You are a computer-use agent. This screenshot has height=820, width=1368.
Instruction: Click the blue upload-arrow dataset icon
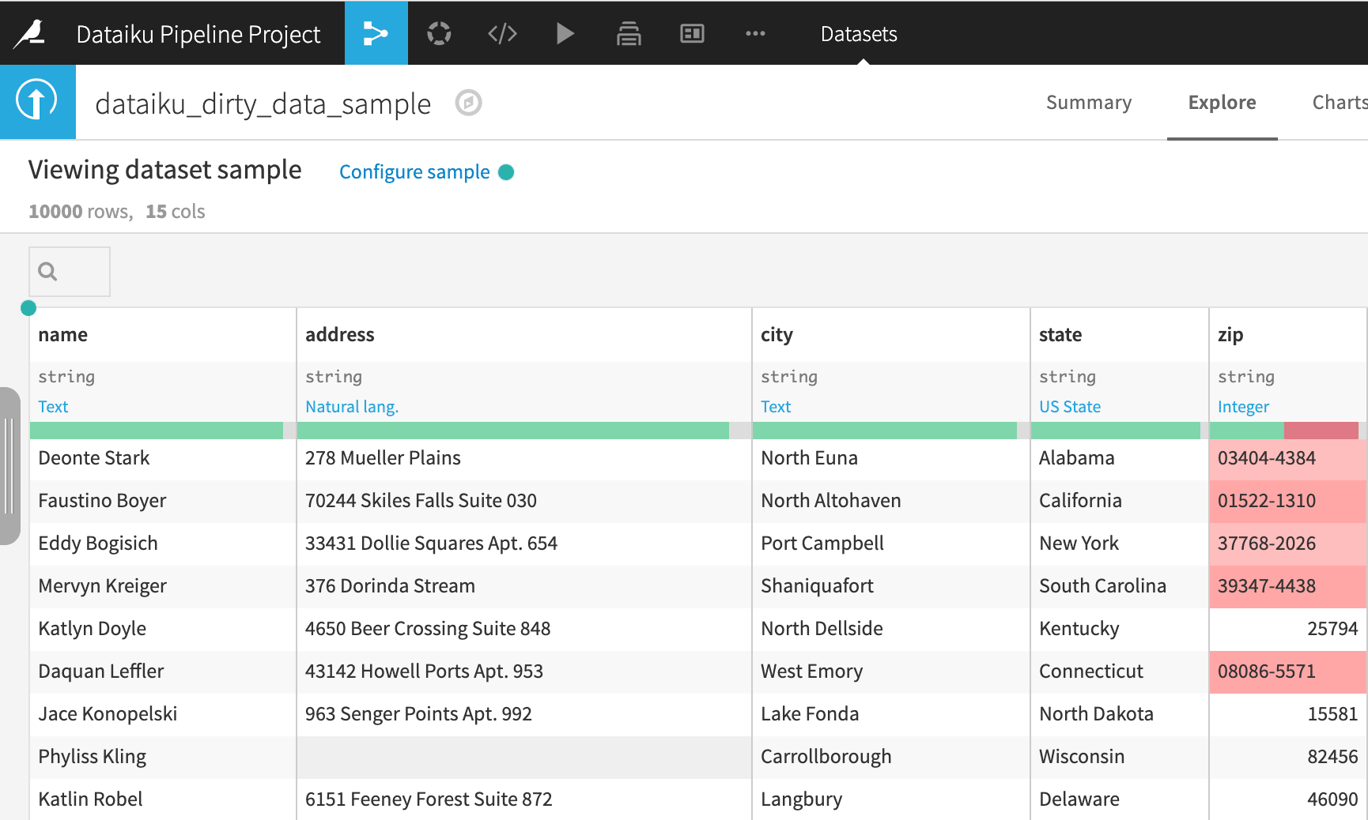[x=38, y=102]
